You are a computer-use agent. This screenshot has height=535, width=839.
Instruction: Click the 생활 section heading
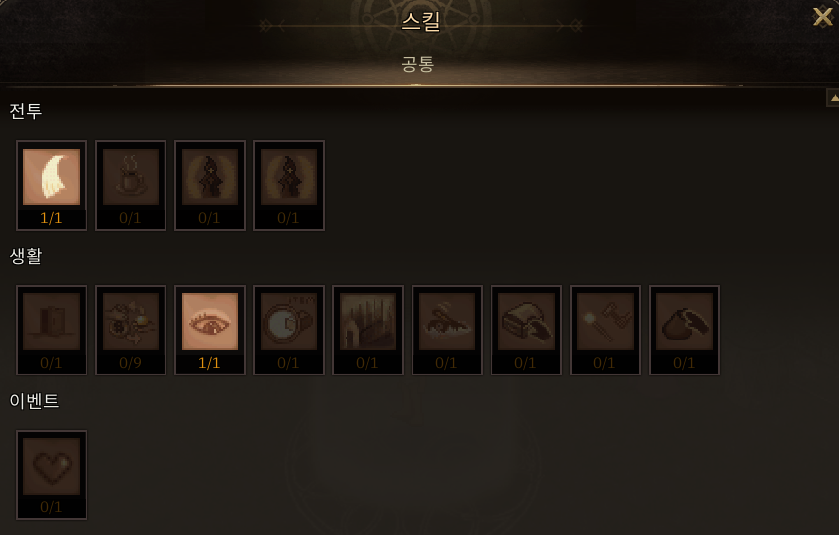click(x=26, y=256)
